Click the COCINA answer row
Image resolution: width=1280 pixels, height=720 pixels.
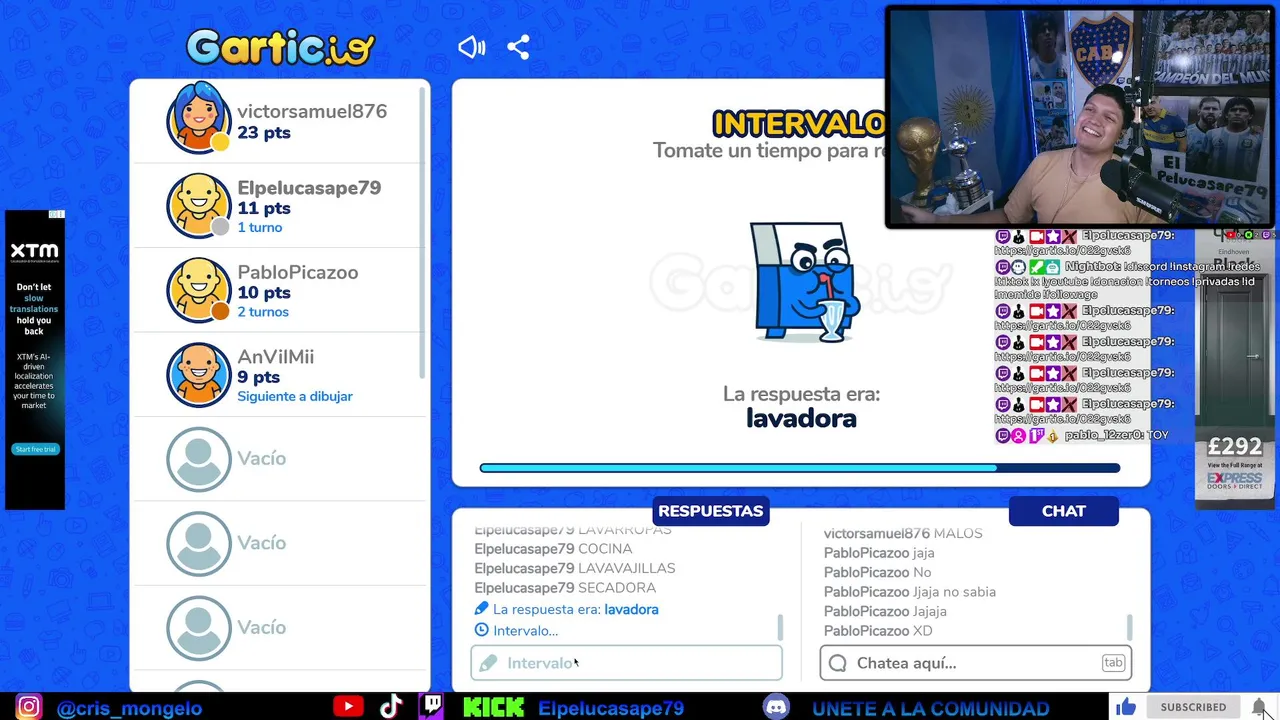[x=553, y=549]
